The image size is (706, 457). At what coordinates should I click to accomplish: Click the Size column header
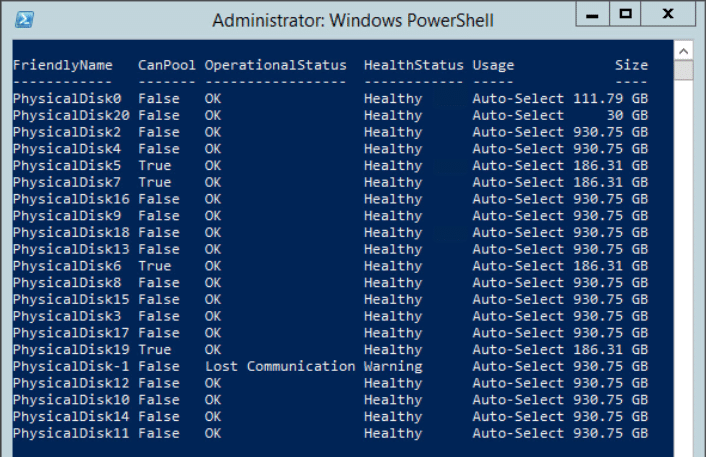631,66
